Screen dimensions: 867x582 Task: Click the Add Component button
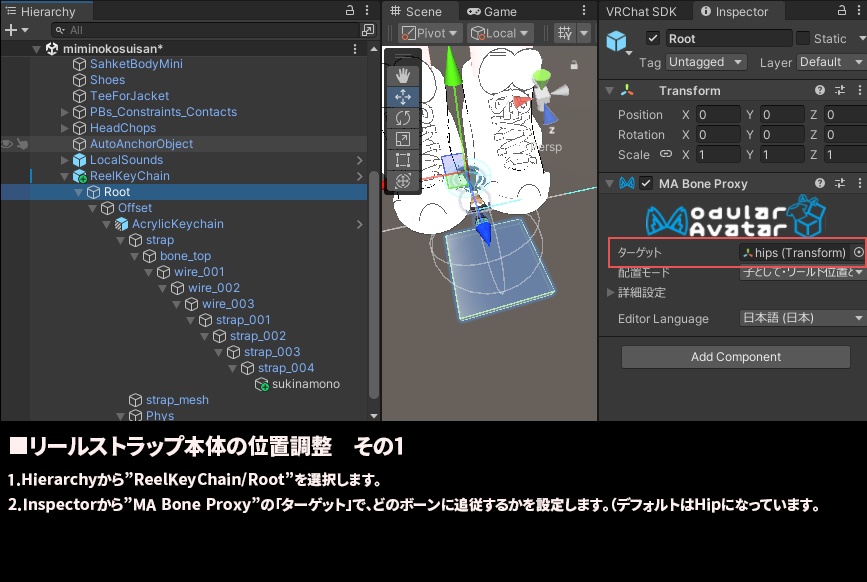click(x=734, y=357)
